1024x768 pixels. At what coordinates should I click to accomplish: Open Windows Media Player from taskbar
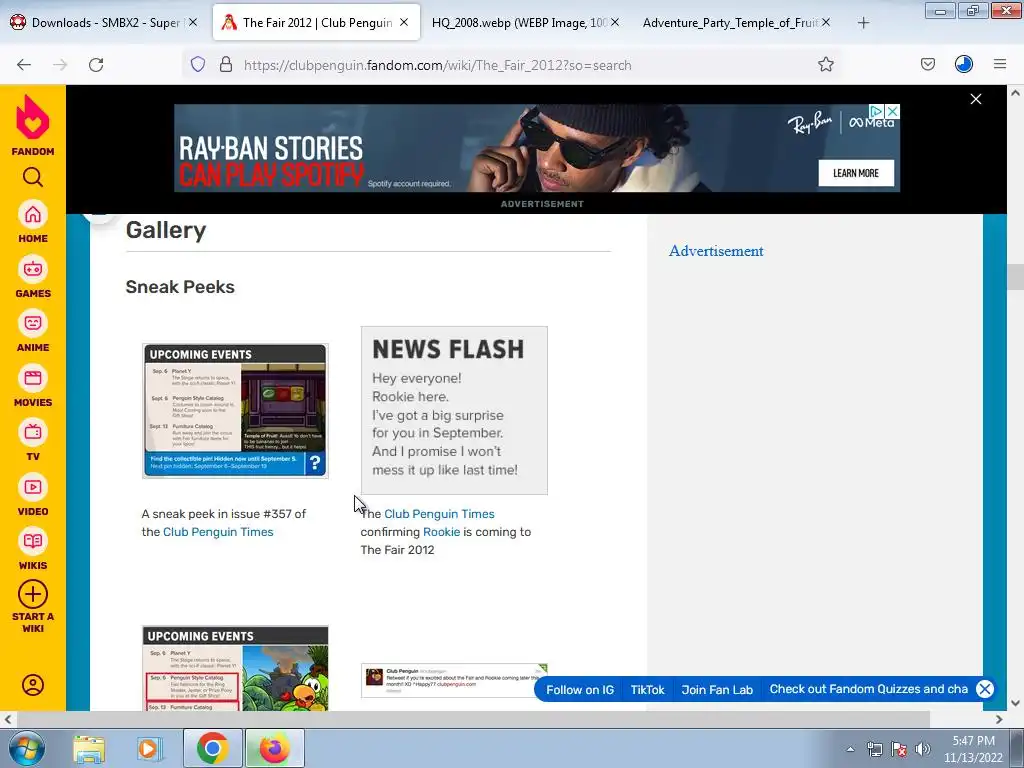pyautogui.click(x=149, y=748)
